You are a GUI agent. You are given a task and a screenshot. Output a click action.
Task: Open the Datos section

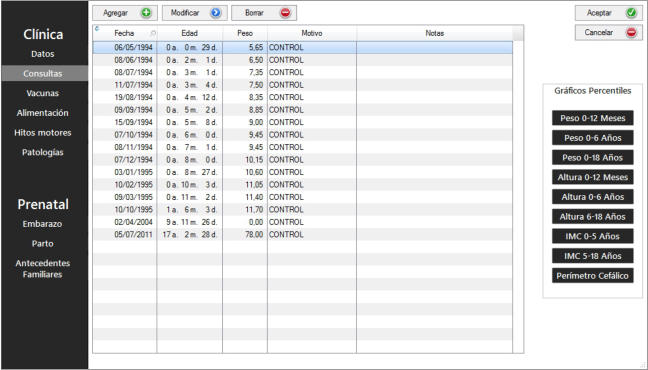(x=43, y=54)
